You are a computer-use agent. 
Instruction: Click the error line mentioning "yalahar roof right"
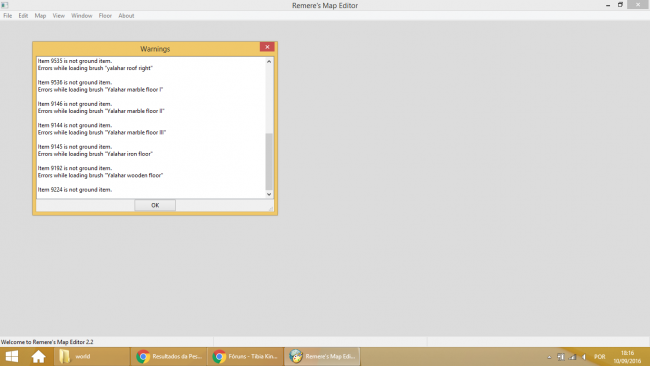(x=95, y=68)
